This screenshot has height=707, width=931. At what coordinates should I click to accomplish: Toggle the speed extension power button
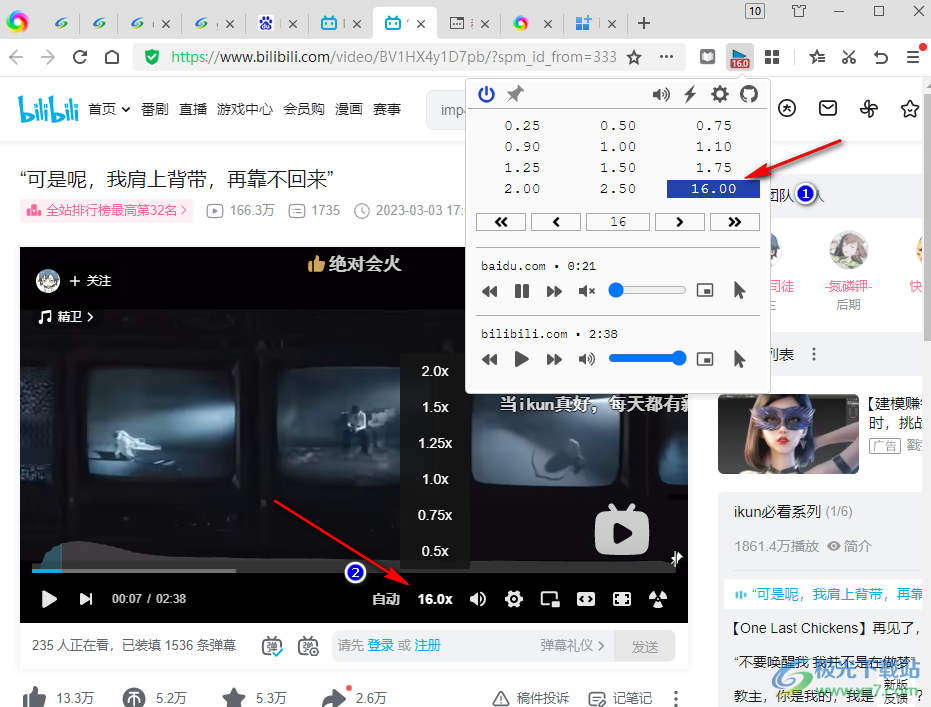pos(486,94)
